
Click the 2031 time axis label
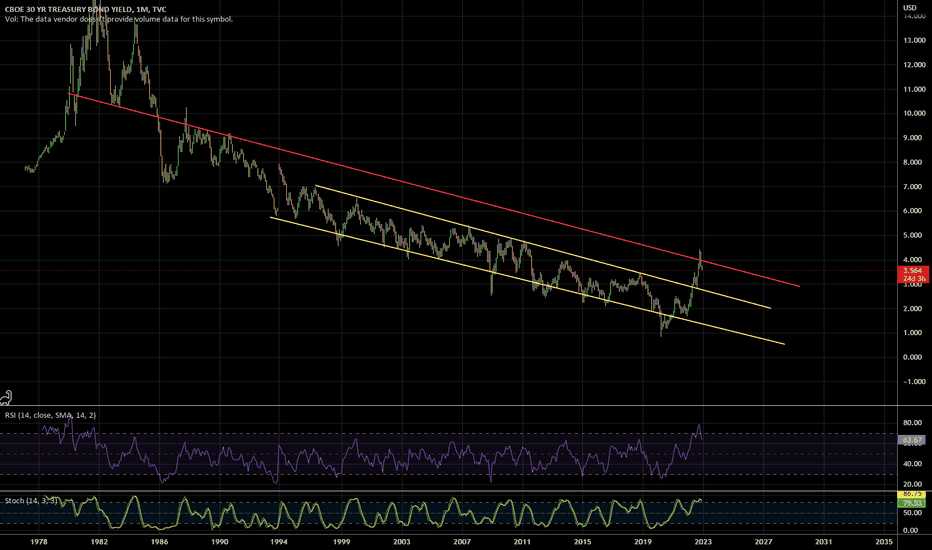pos(824,542)
